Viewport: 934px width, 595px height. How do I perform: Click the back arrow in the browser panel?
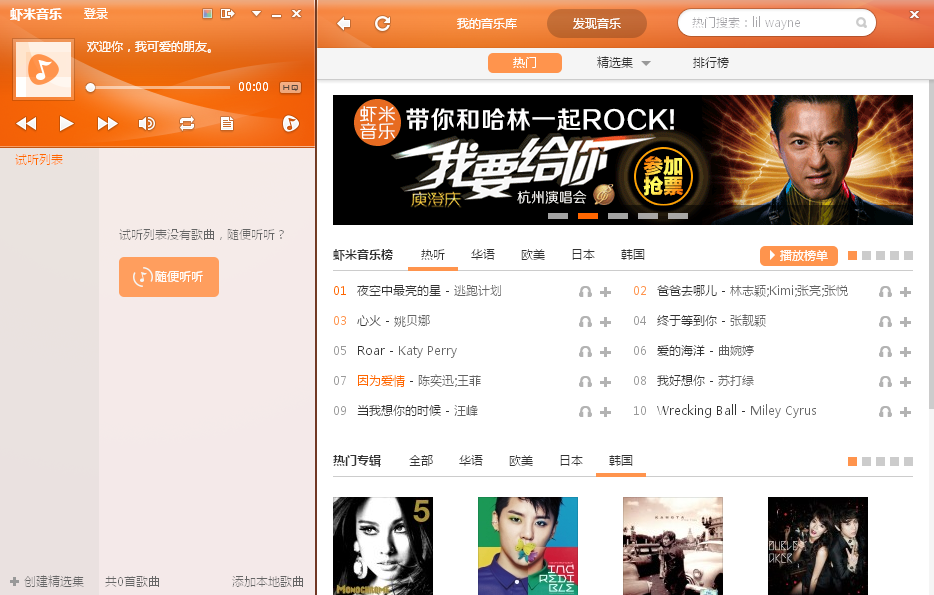click(x=344, y=23)
